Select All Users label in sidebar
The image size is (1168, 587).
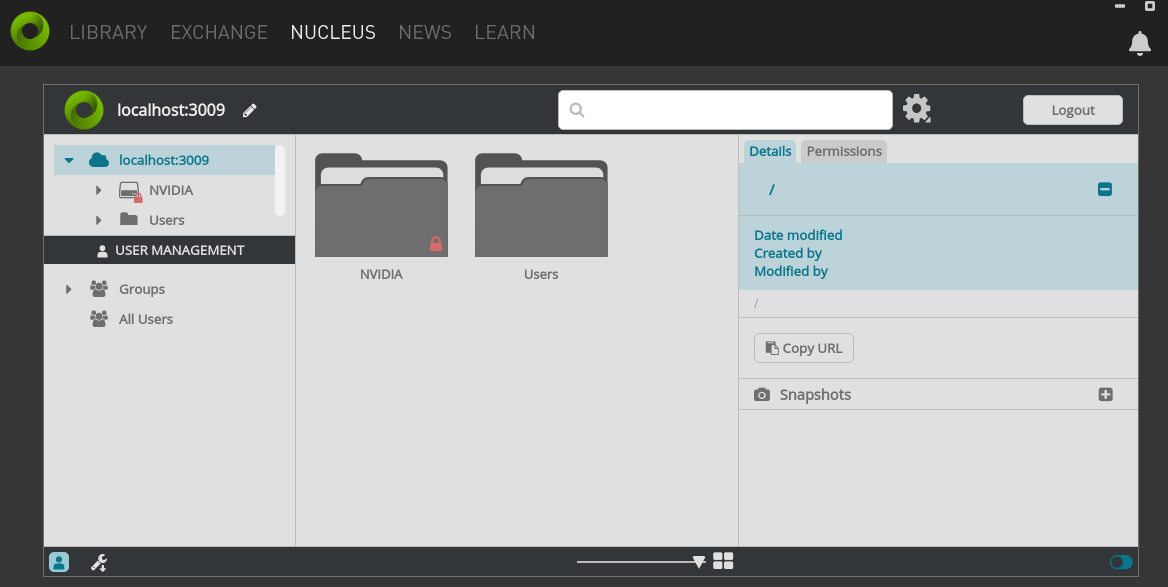[146, 319]
